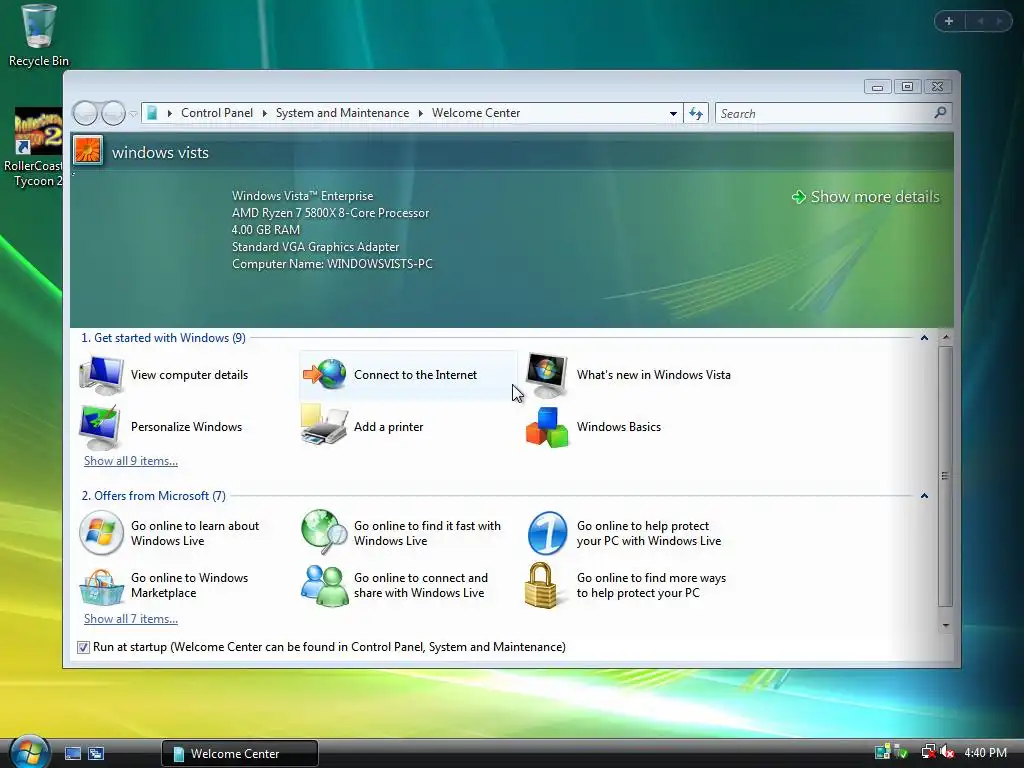Click the Back navigation button

[85, 114]
